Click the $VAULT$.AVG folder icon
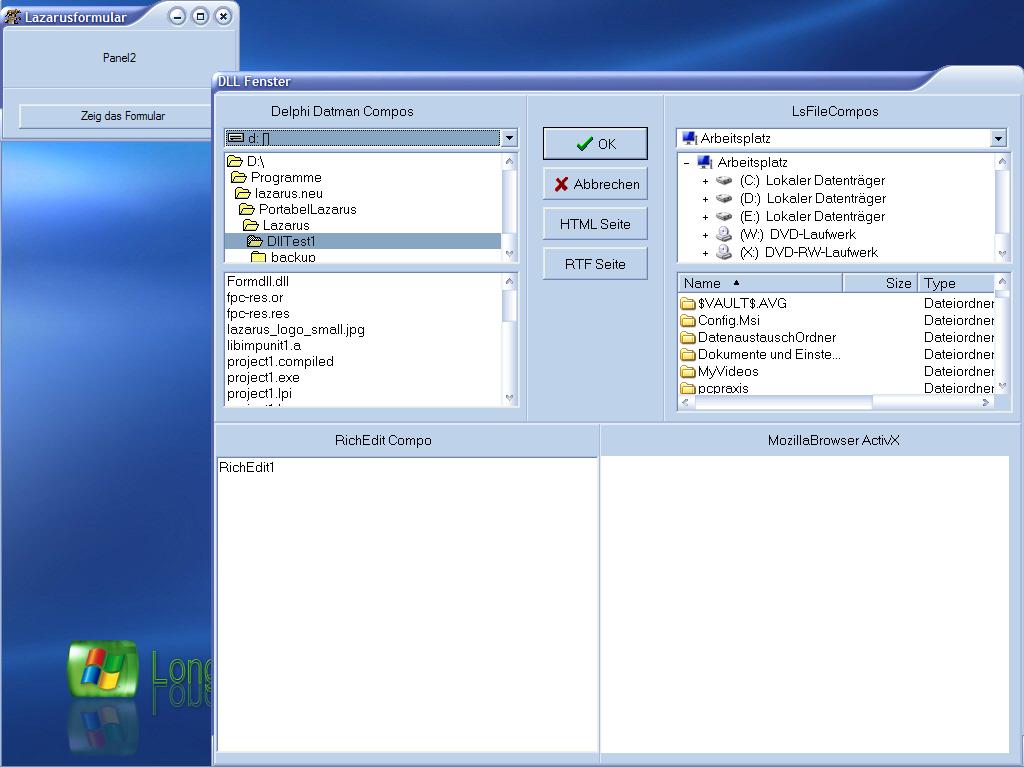 coord(688,304)
